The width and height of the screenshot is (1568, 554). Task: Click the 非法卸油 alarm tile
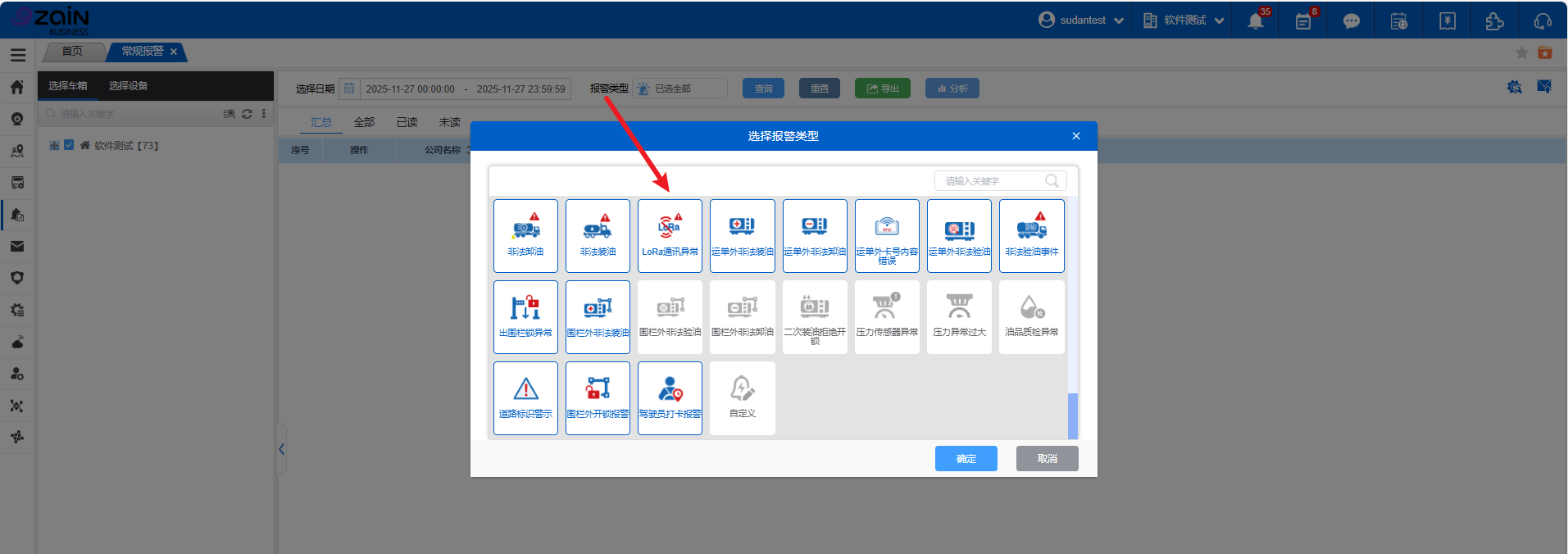(x=525, y=235)
